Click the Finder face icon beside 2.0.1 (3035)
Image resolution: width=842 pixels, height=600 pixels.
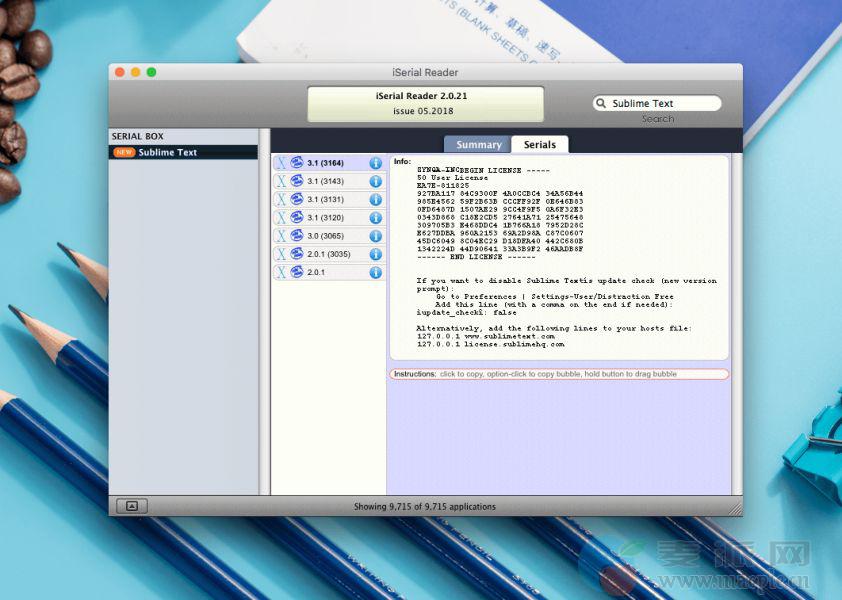point(297,254)
